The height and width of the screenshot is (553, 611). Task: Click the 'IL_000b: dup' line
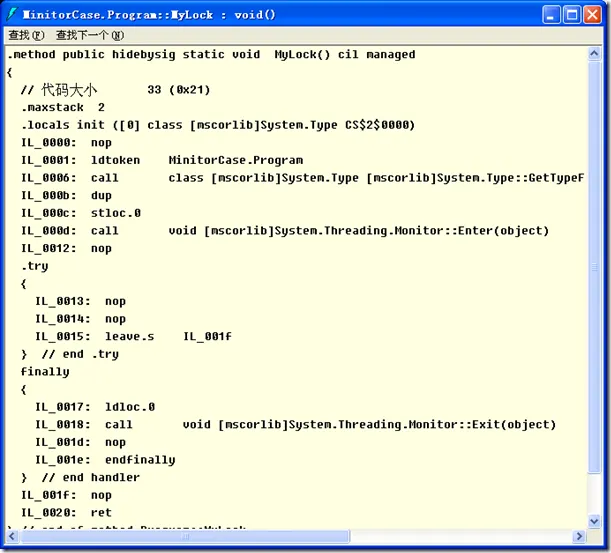point(66,195)
